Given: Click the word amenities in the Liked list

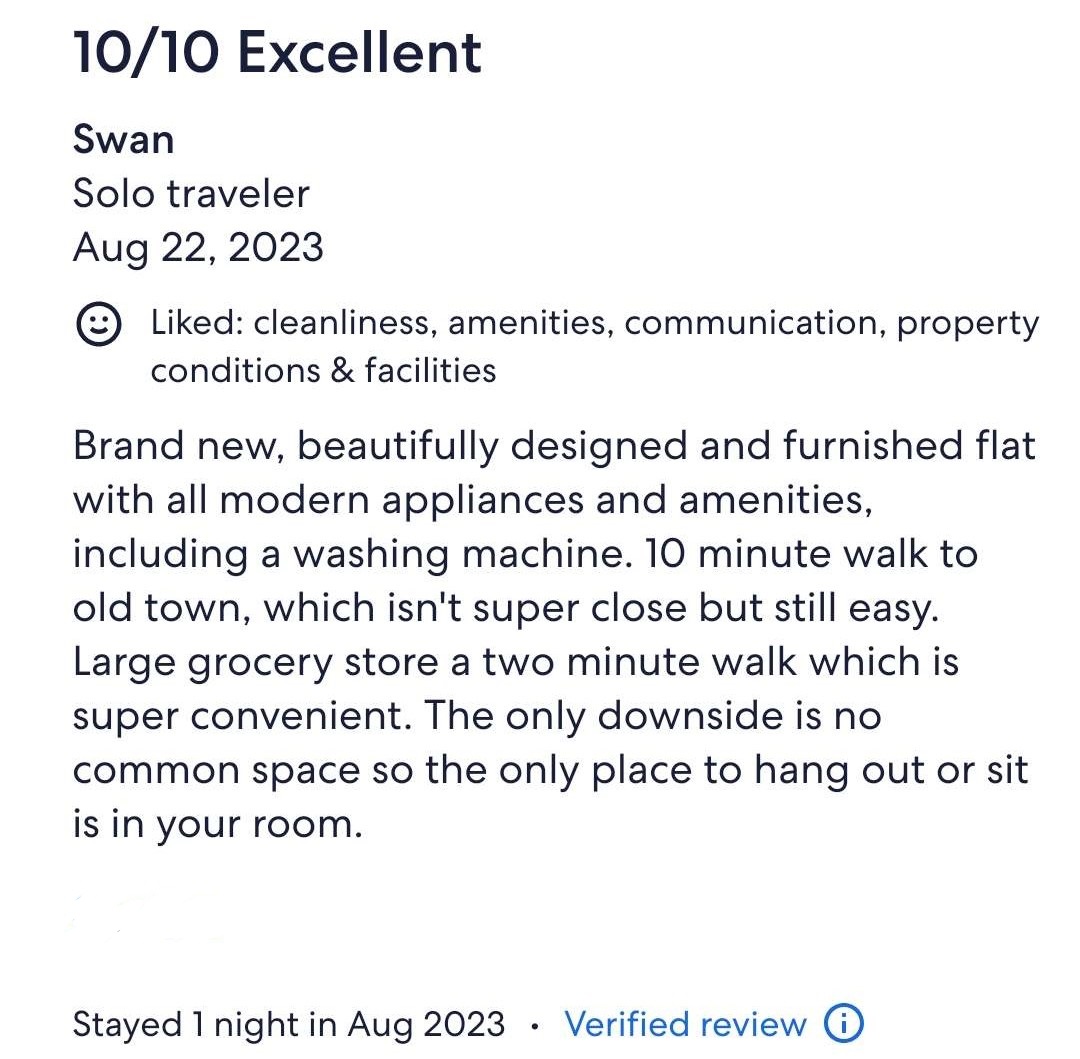Looking at the screenshot, I should coord(527,323).
